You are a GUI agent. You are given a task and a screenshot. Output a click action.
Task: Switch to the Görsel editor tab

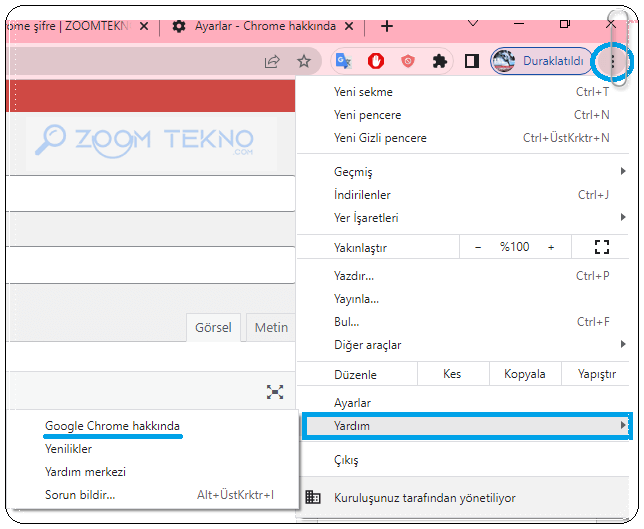click(213, 327)
